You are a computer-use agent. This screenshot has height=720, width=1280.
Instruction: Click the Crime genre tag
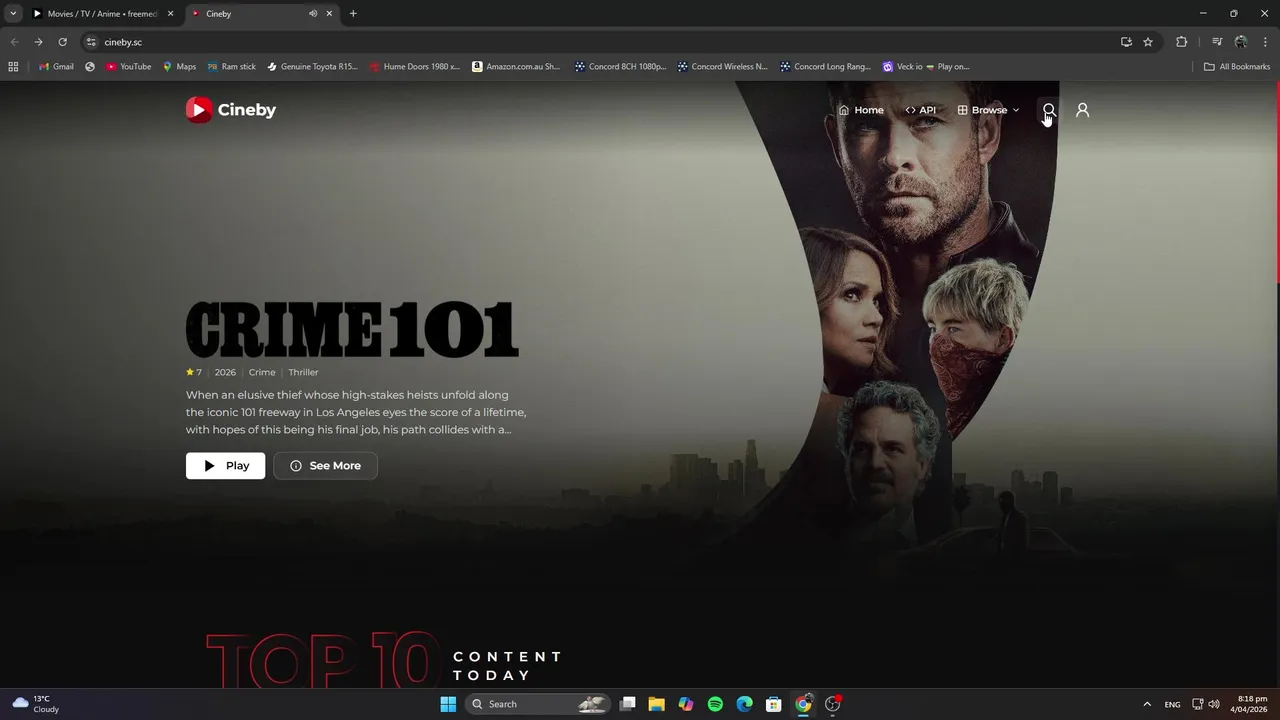(262, 372)
